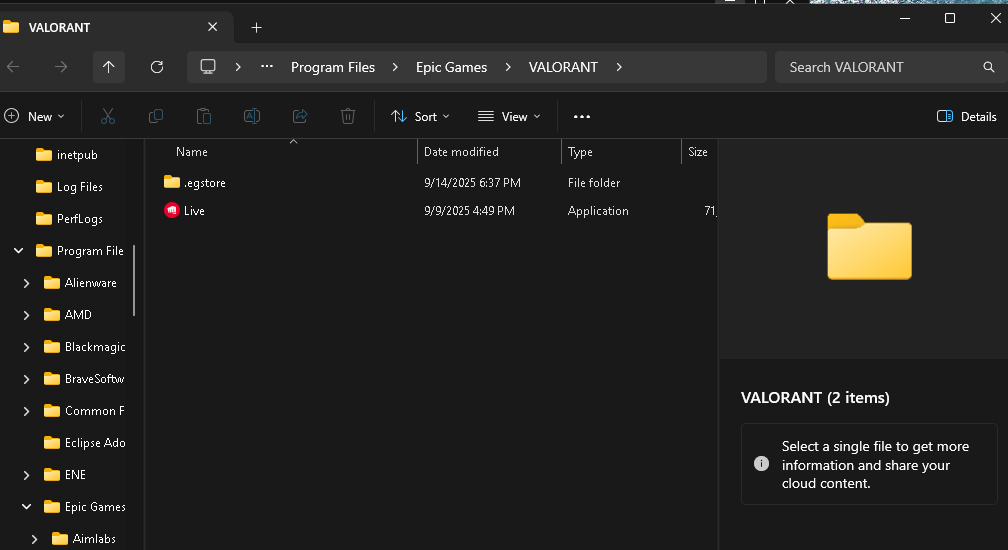Click the Epic Games breadcrumb
The image size is (1008, 550).
pyautogui.click(x=451, y=67)
